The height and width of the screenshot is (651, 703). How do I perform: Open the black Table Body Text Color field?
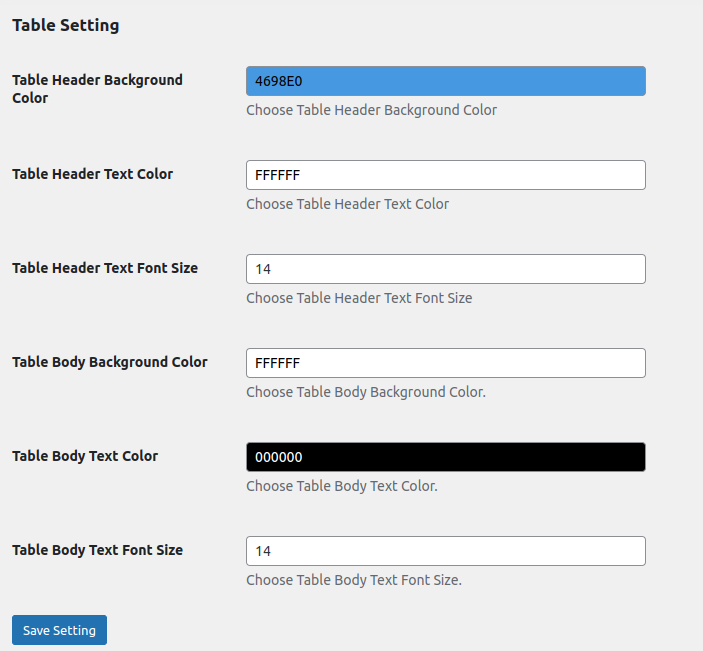coord(445,457)
